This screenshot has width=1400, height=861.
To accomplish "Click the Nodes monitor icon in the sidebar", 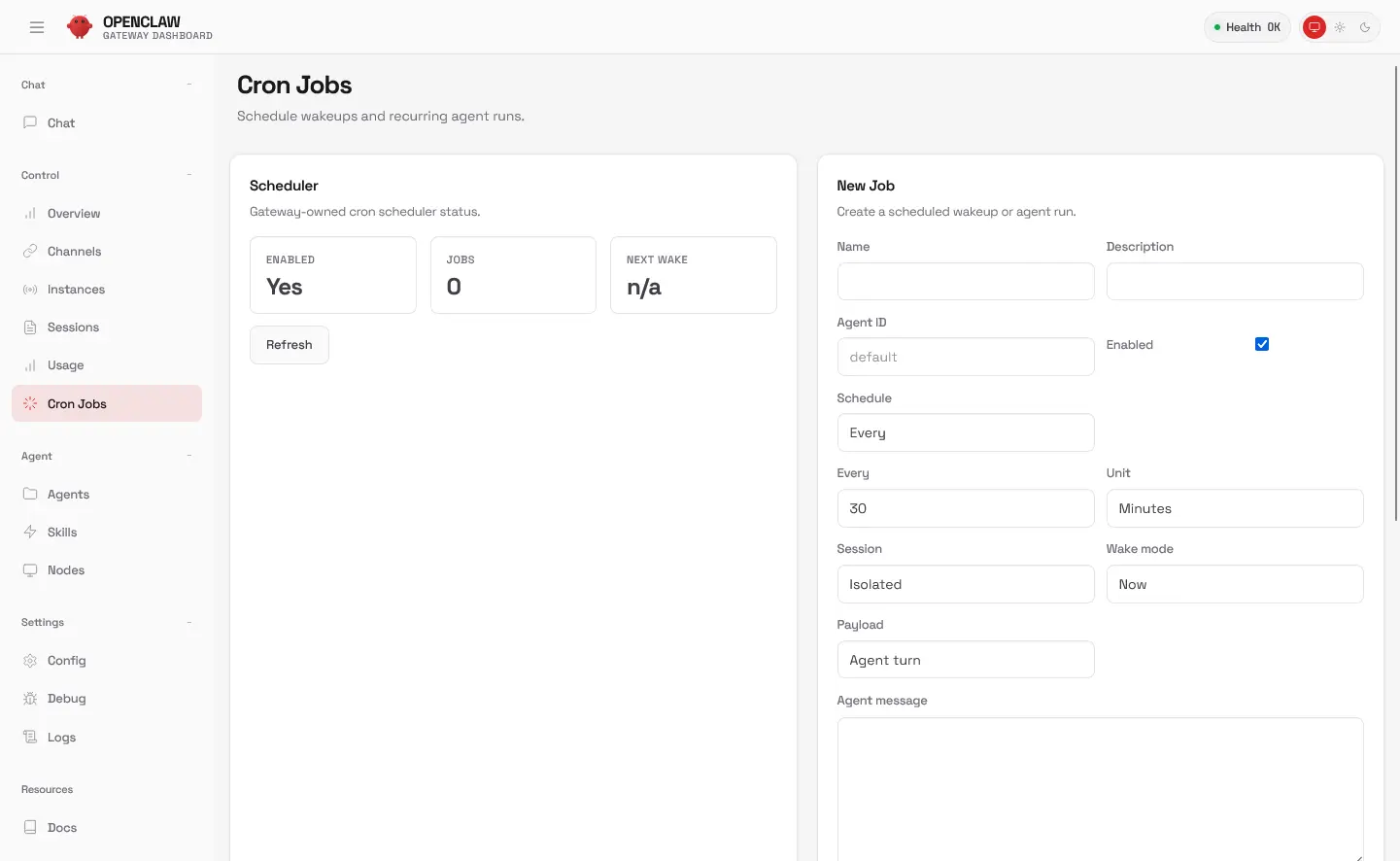I will 30,570.
